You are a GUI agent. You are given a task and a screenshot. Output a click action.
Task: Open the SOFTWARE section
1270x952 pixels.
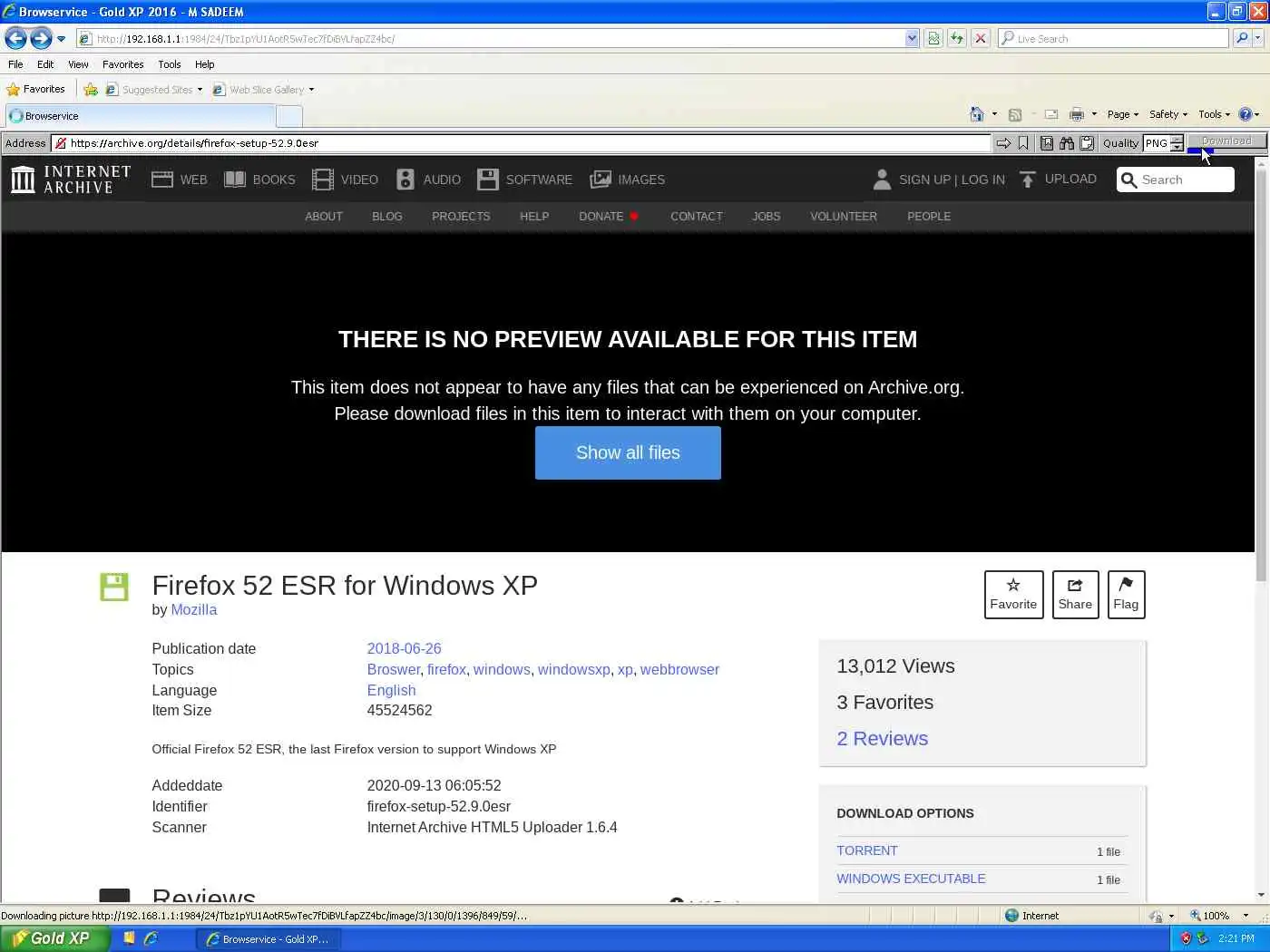coord(524,180)
